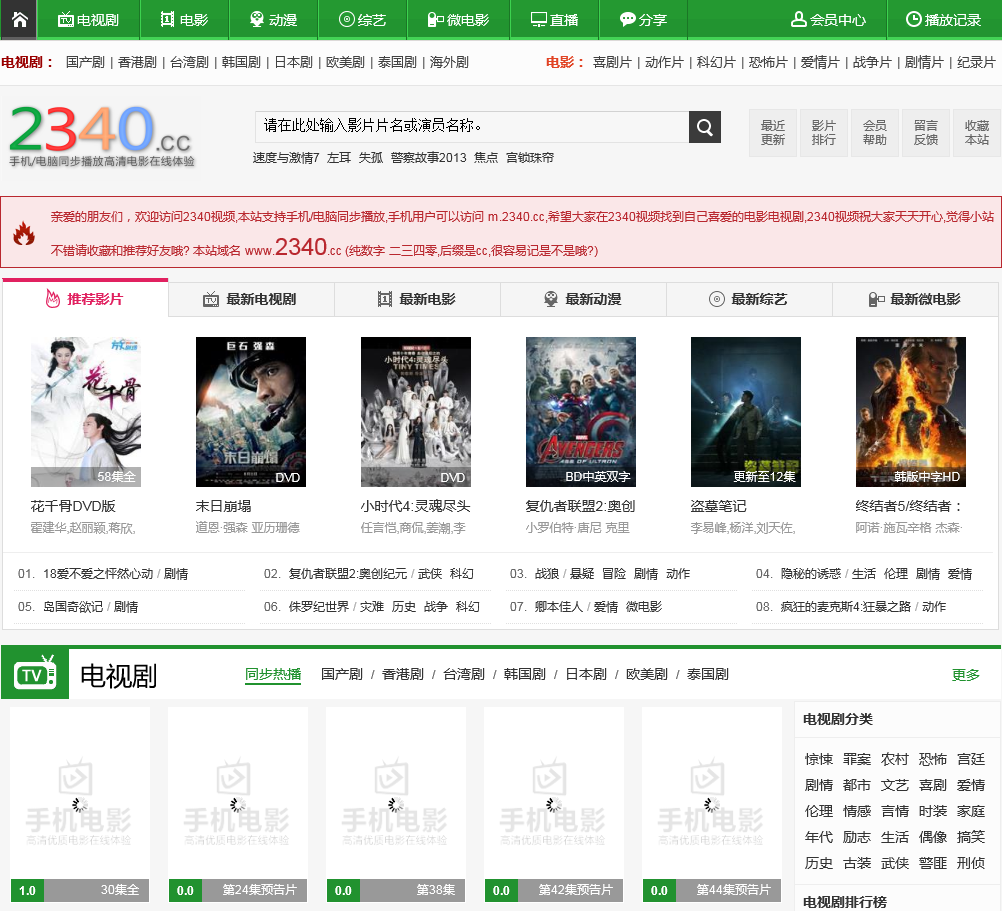Click actor names 霍建华,赵丽颖 under 花千骨
This screenshot has width=1002, height=911.
click(x=82, y=528)
